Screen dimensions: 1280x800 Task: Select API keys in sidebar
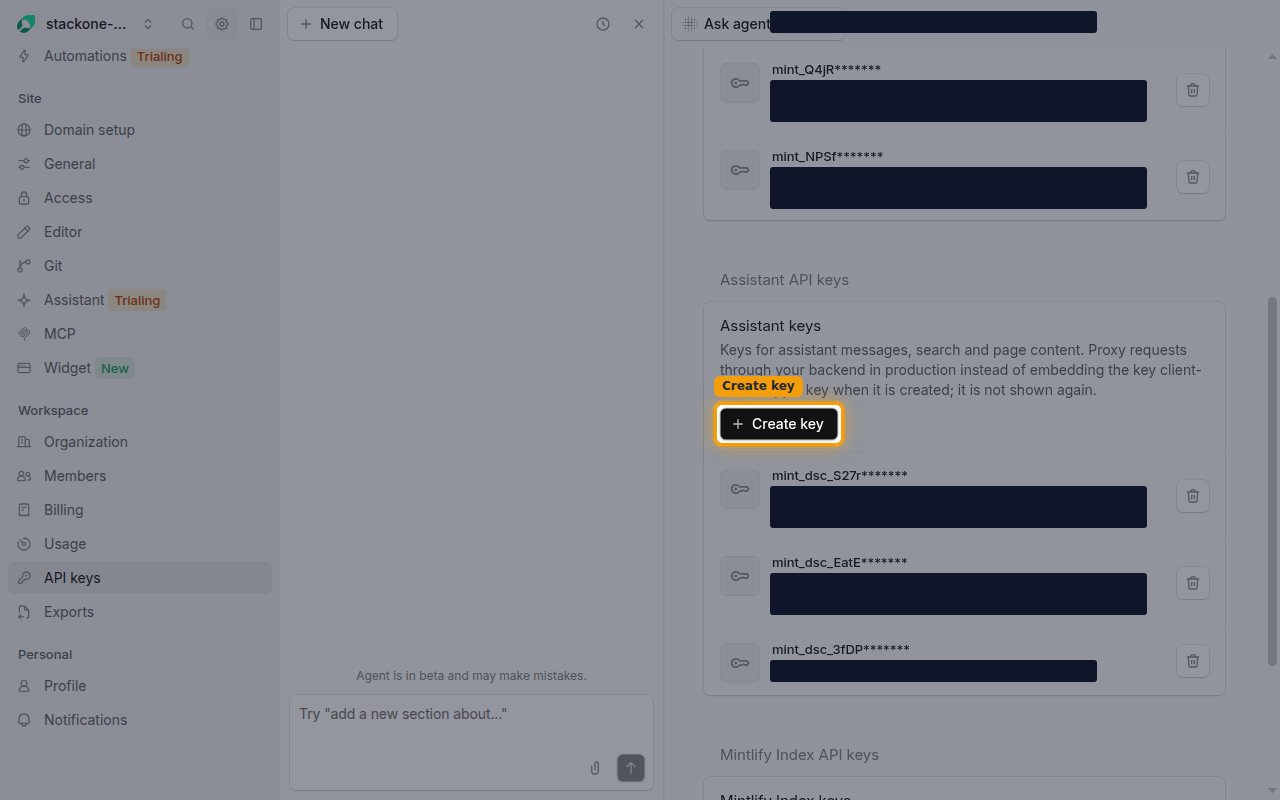click(140, 578)
